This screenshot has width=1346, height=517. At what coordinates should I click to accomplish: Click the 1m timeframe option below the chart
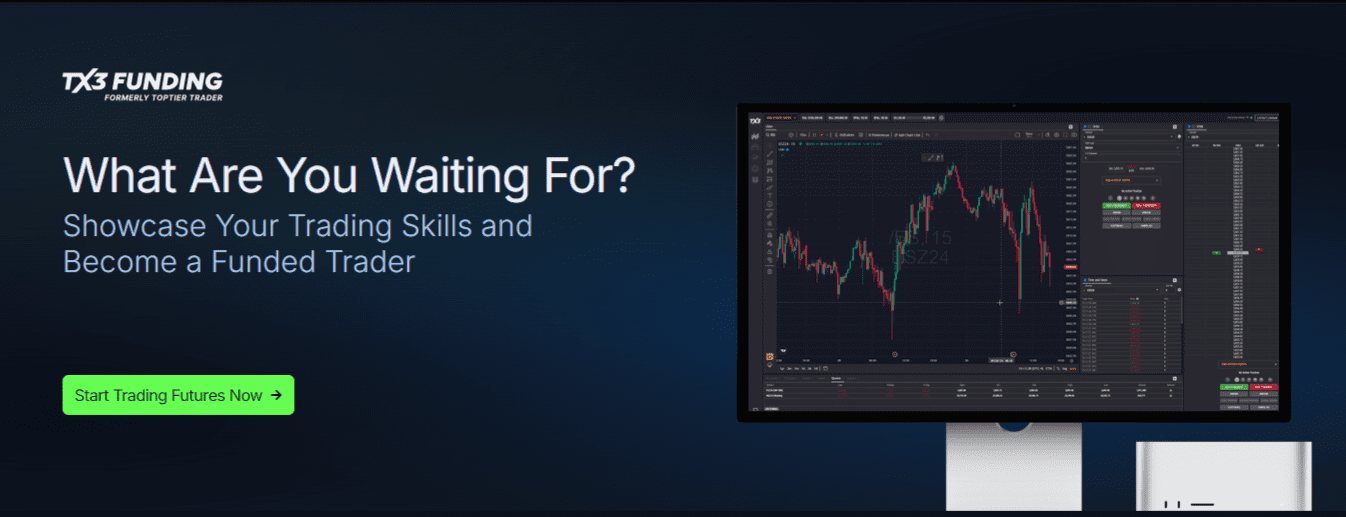(x=783, y=369)
